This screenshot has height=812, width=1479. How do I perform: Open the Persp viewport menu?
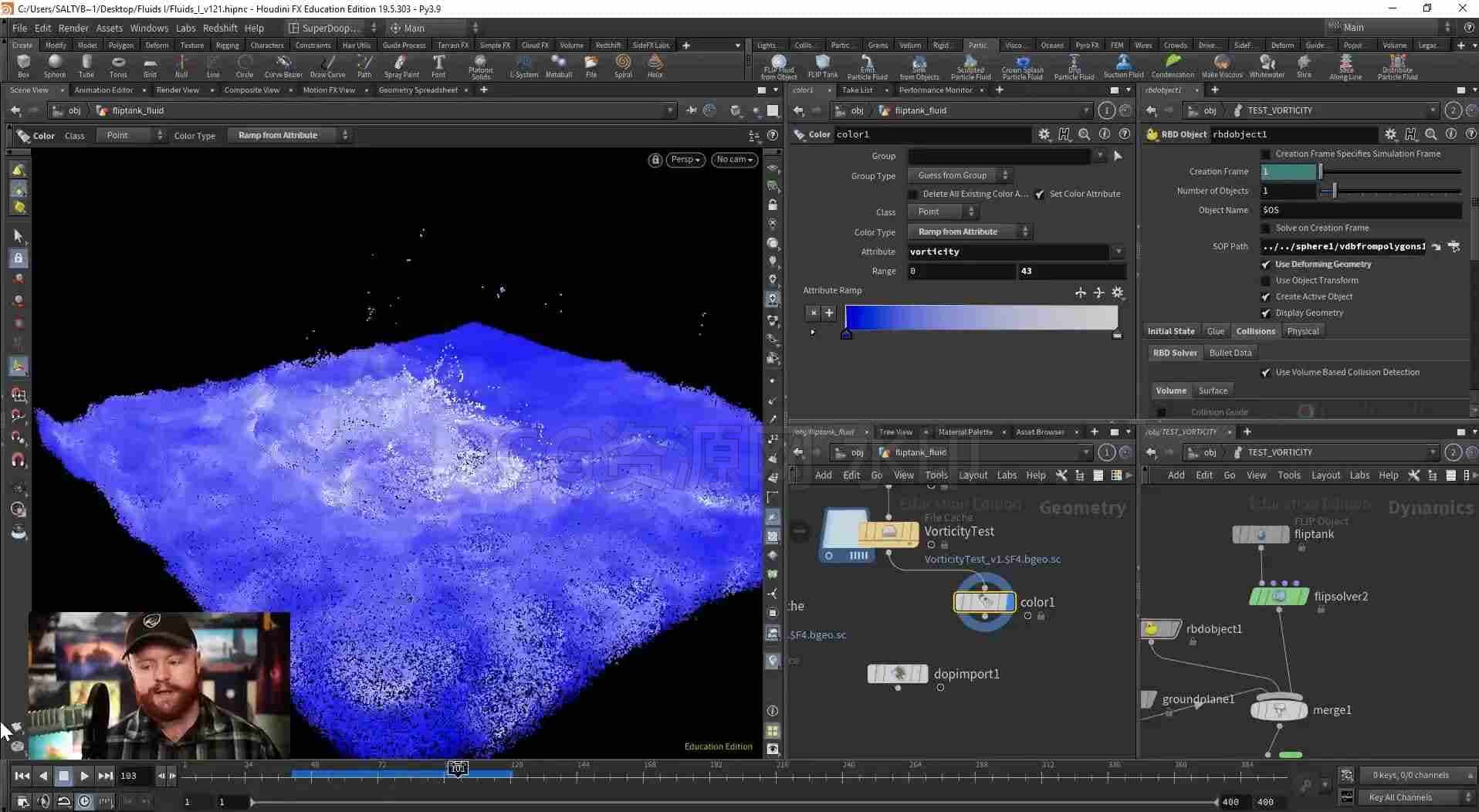tap(685, 160)
